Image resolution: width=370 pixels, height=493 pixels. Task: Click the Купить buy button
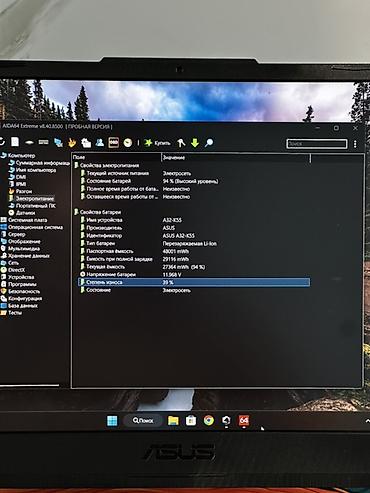coord(157,143)
